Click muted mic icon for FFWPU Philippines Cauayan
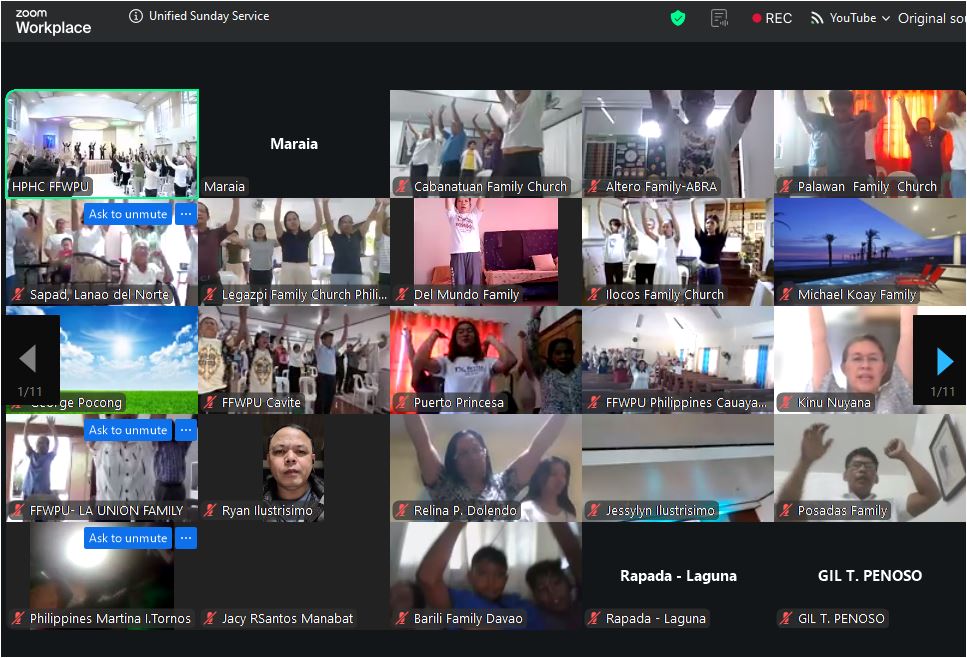The width and height of the screenshot is (967, 658). pyautogui.click(x=593, y=403)
